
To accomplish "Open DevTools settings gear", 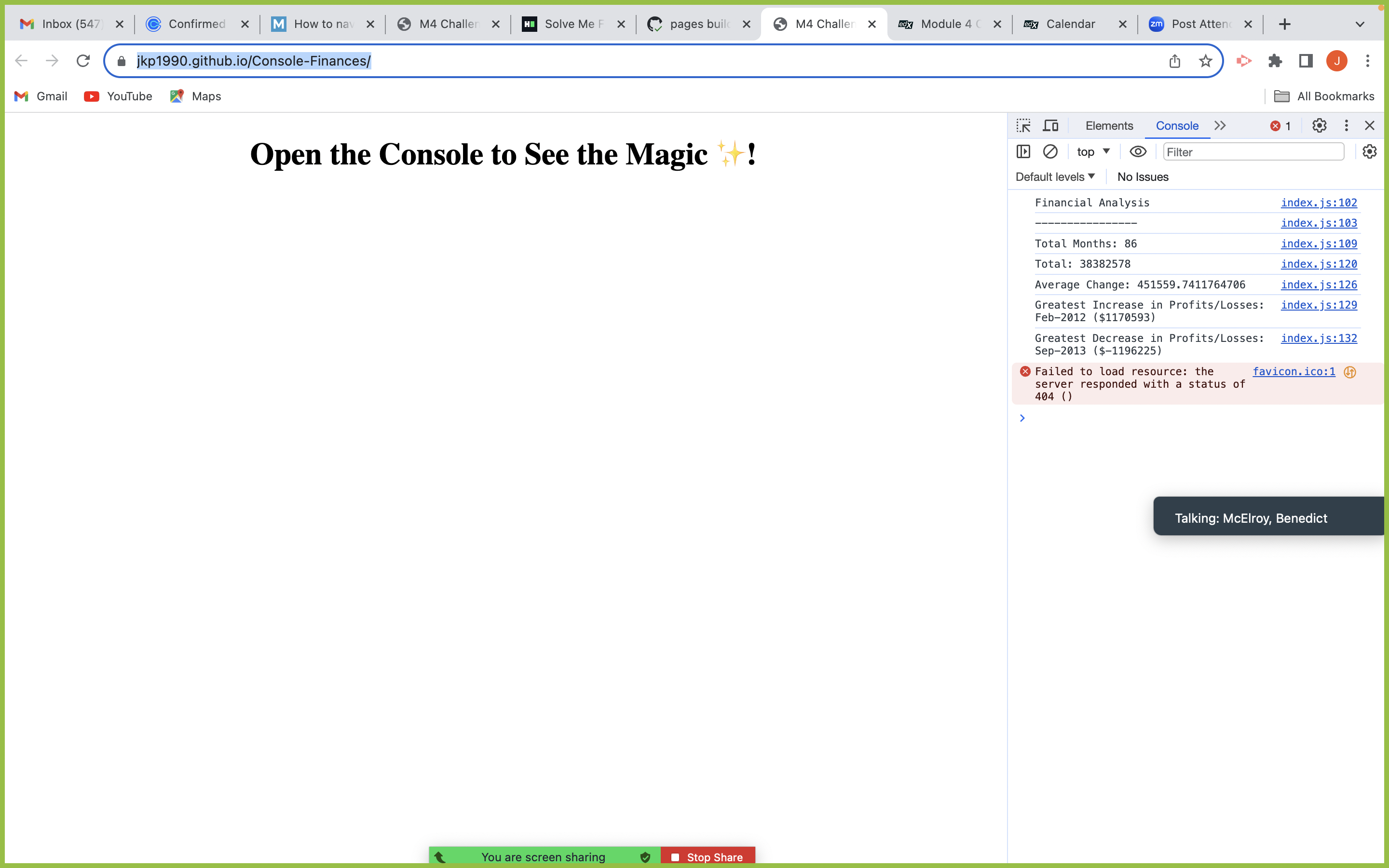I will click(x=1319, y=126).
